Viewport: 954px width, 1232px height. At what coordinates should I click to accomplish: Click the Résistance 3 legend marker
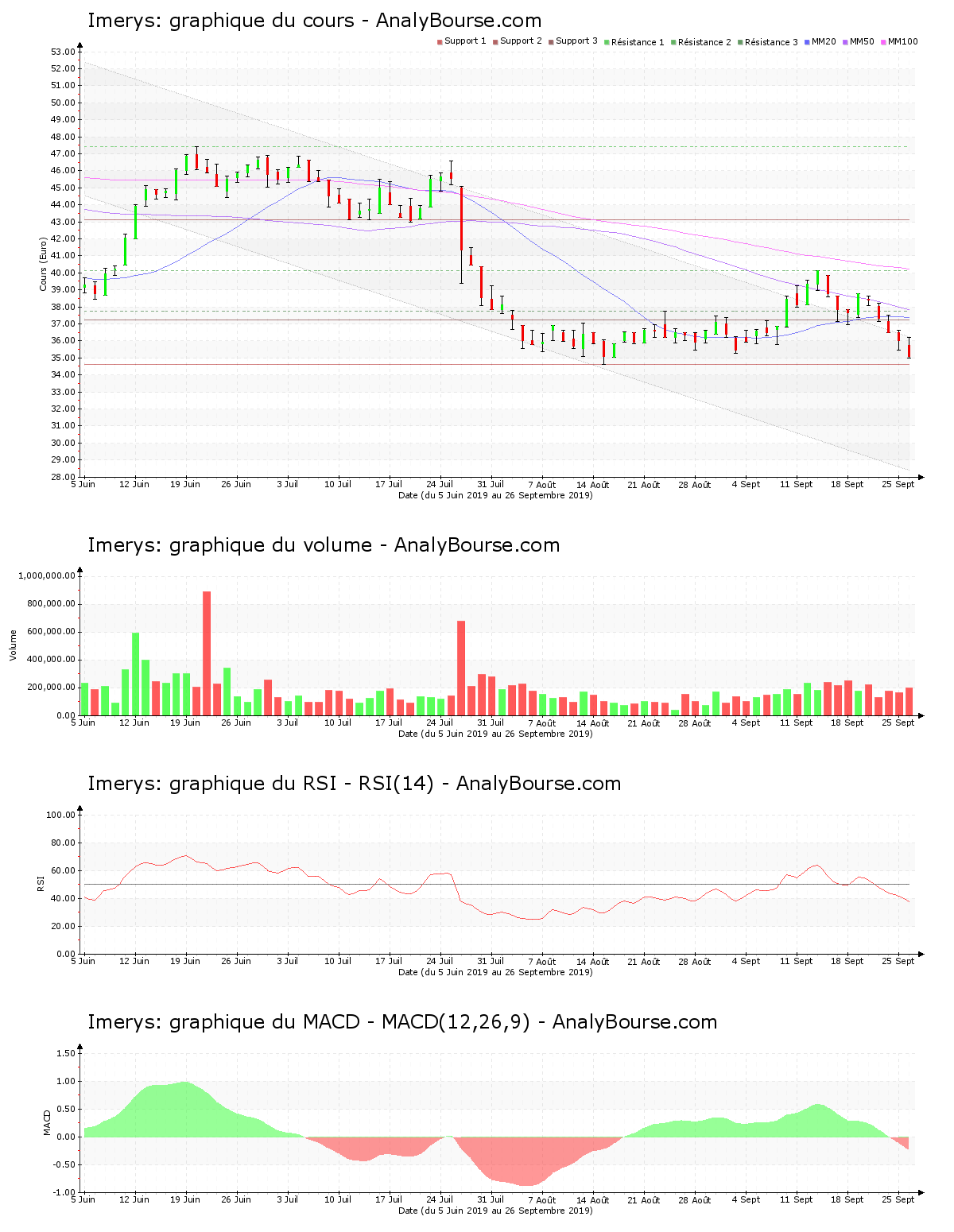click(740, 42)
